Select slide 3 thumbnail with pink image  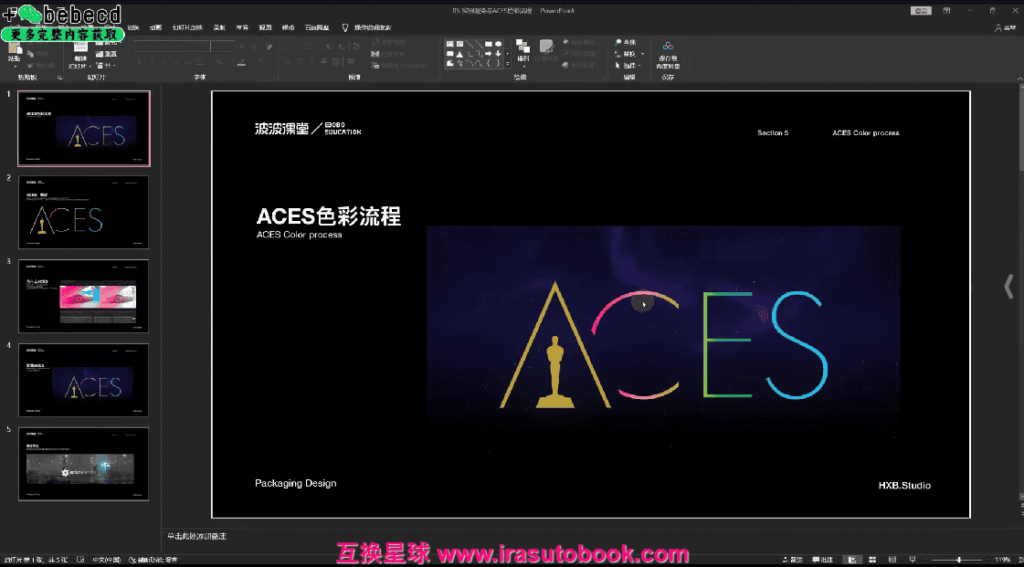point(84,296)
